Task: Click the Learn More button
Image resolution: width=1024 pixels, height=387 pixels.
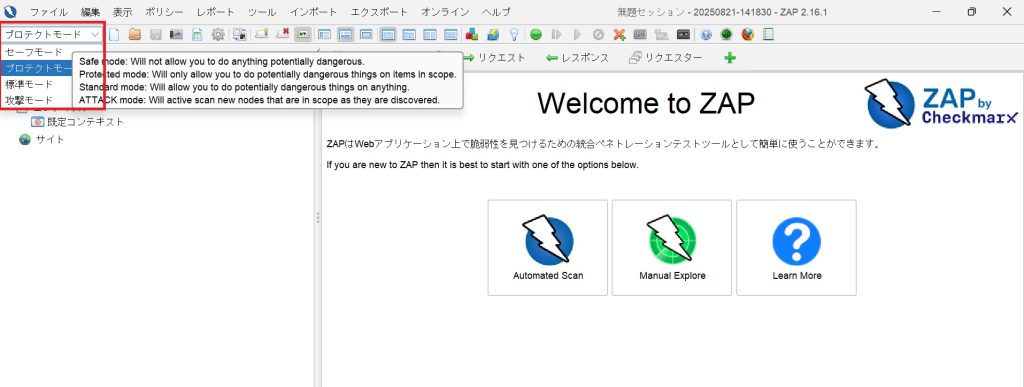Action: pos(797,248)
